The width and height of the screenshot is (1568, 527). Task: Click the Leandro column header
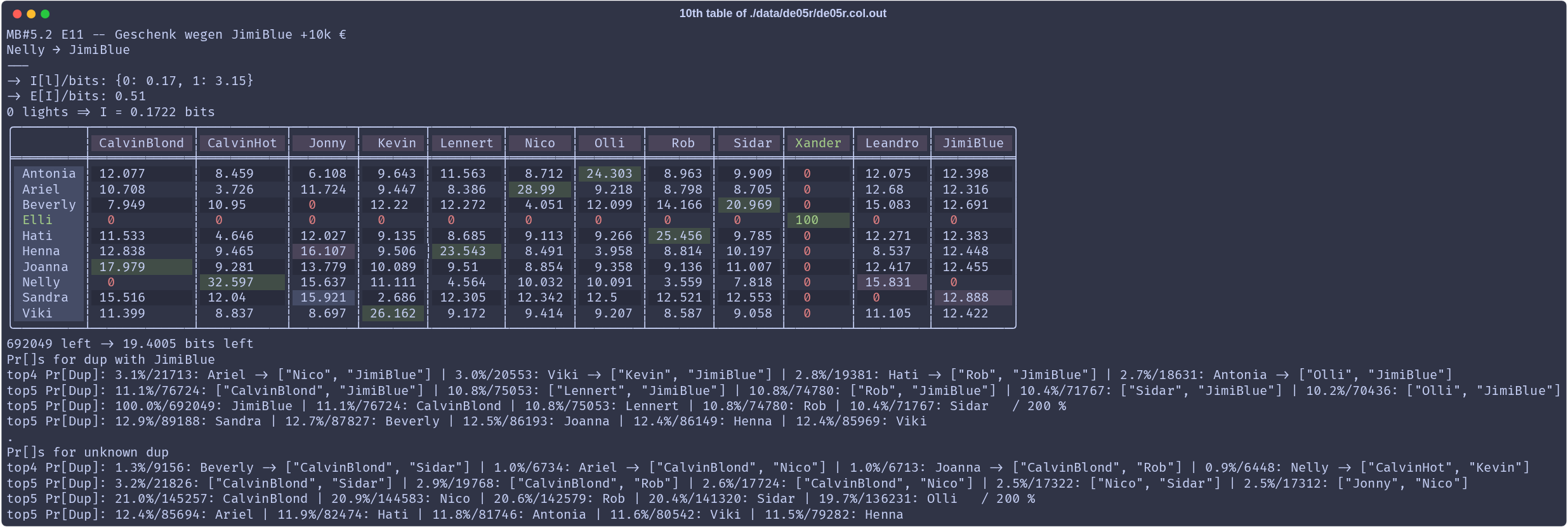(891, 143)
